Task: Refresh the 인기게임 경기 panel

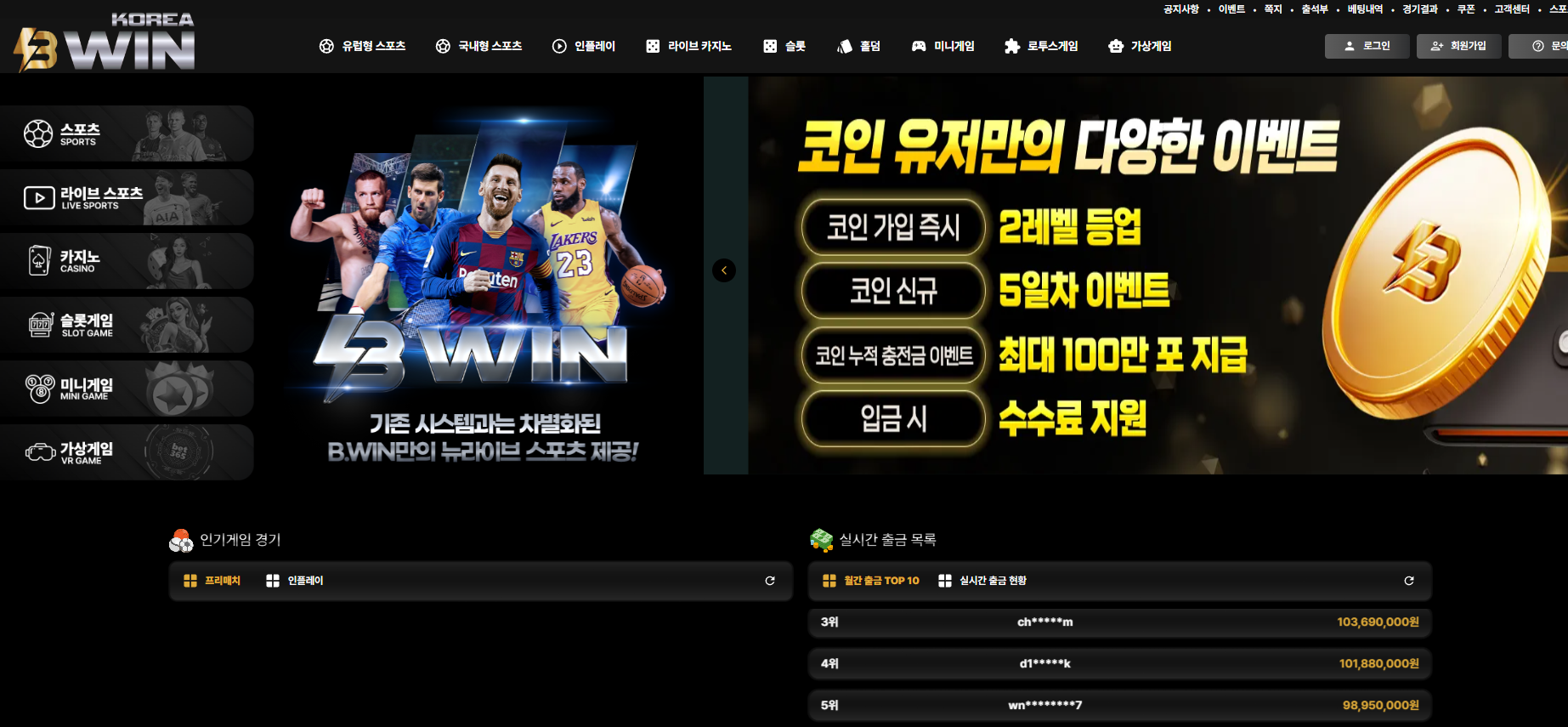Action: click(770, 581)
